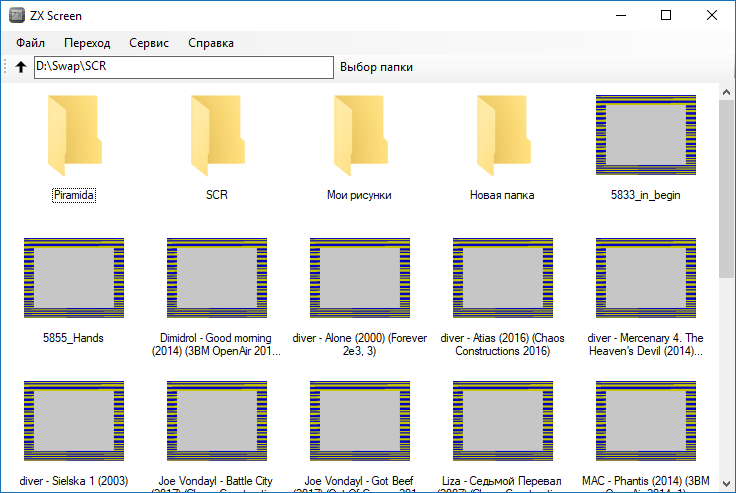Click the 5855_Hands file name

point(73,338)
